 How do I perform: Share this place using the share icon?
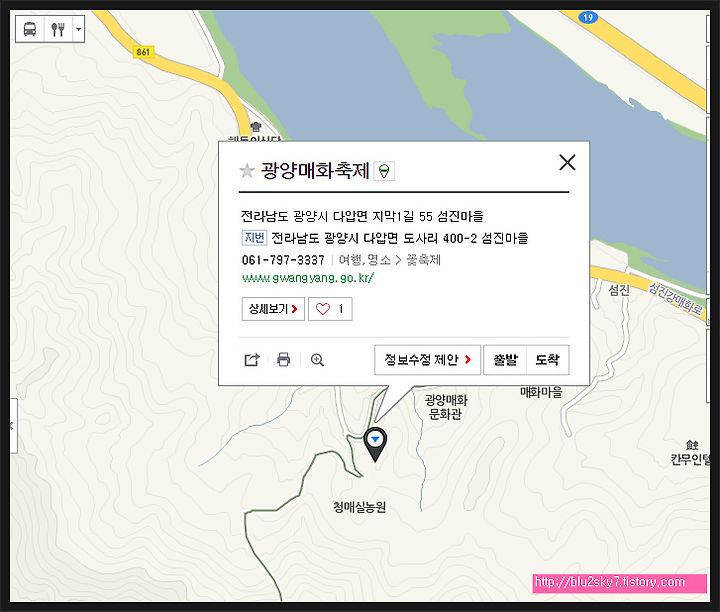[x=252, y=359]
